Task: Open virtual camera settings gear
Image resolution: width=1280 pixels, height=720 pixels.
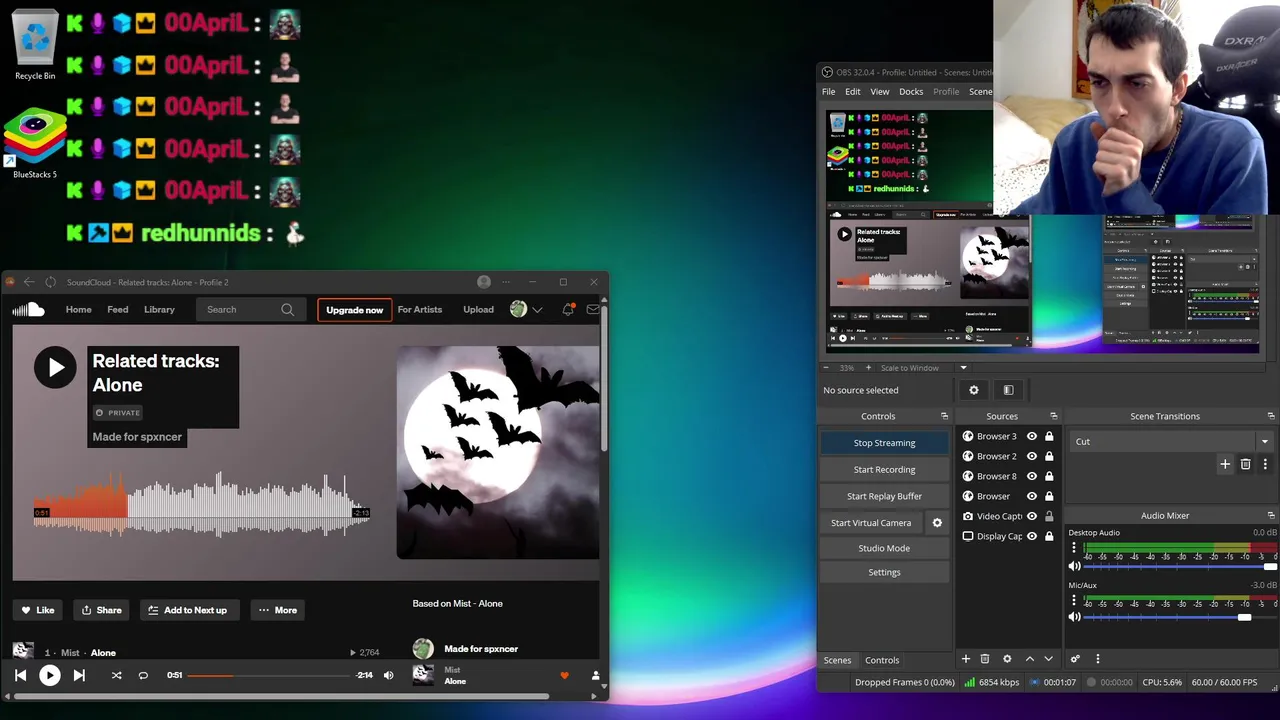Action: (x=937, y=522)
